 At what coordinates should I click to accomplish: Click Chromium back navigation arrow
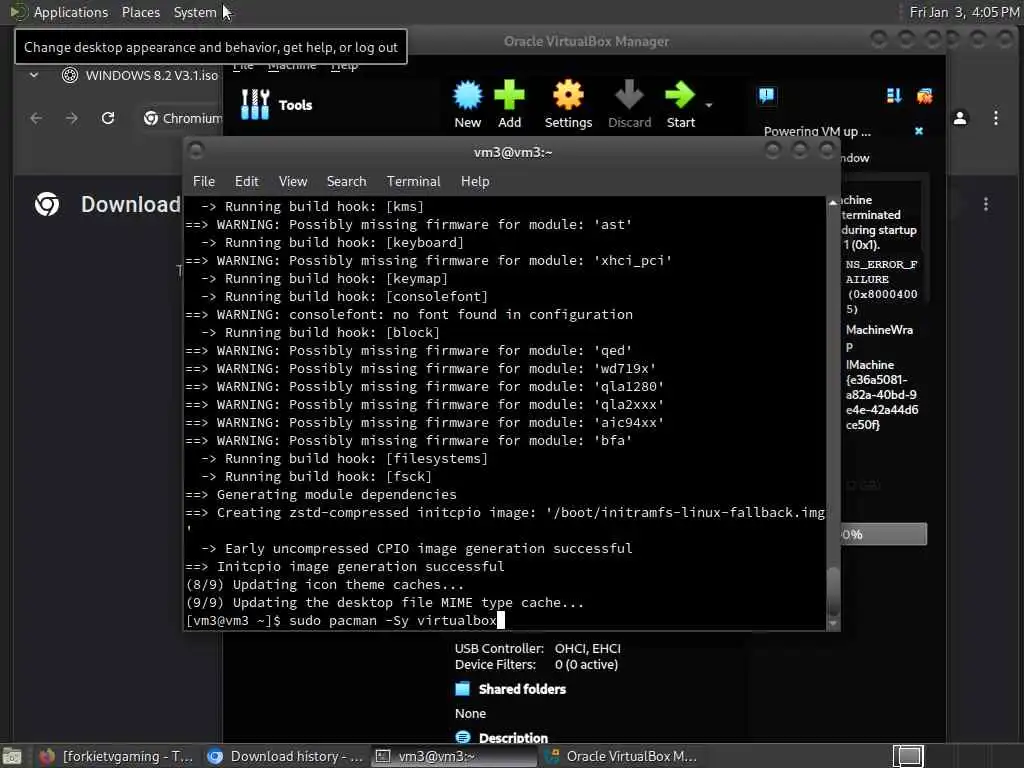[36, 118]
